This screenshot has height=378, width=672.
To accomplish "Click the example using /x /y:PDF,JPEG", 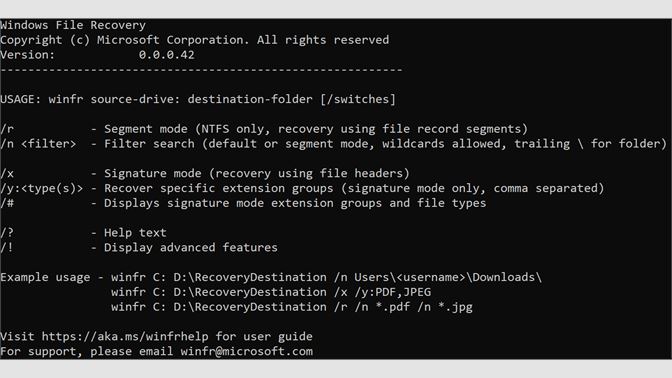I will point(271,292).
